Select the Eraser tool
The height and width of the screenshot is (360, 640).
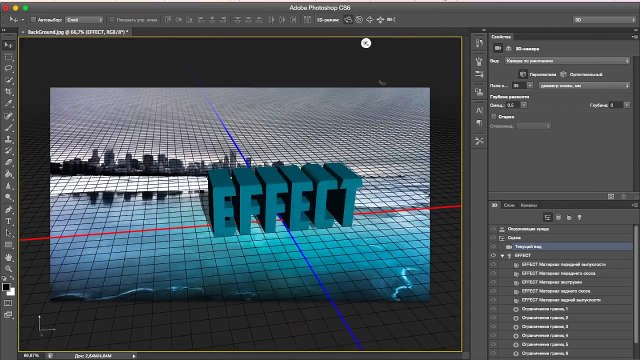pyautogui.click(x=8, y=162)
